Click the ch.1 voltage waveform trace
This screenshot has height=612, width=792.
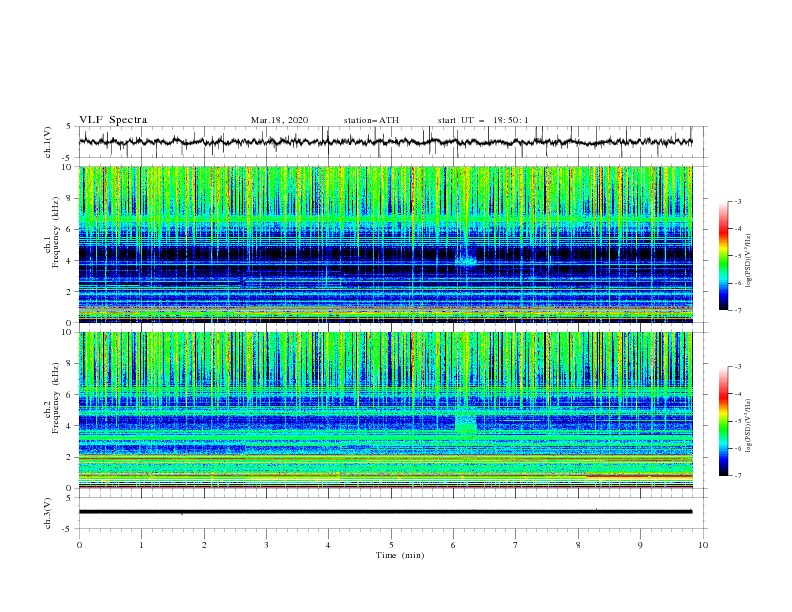click(385, 142)
